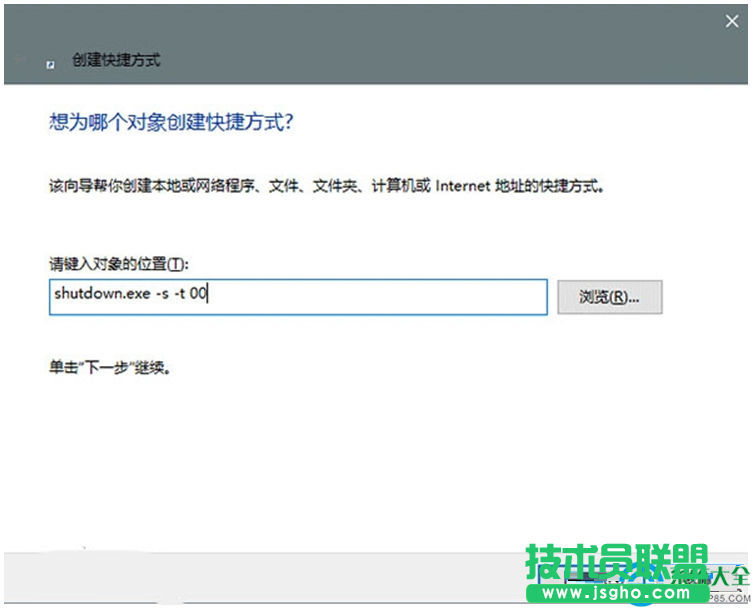
Task: Click the 创建快捷方式 window title text
Action: [x=116, y=61]
